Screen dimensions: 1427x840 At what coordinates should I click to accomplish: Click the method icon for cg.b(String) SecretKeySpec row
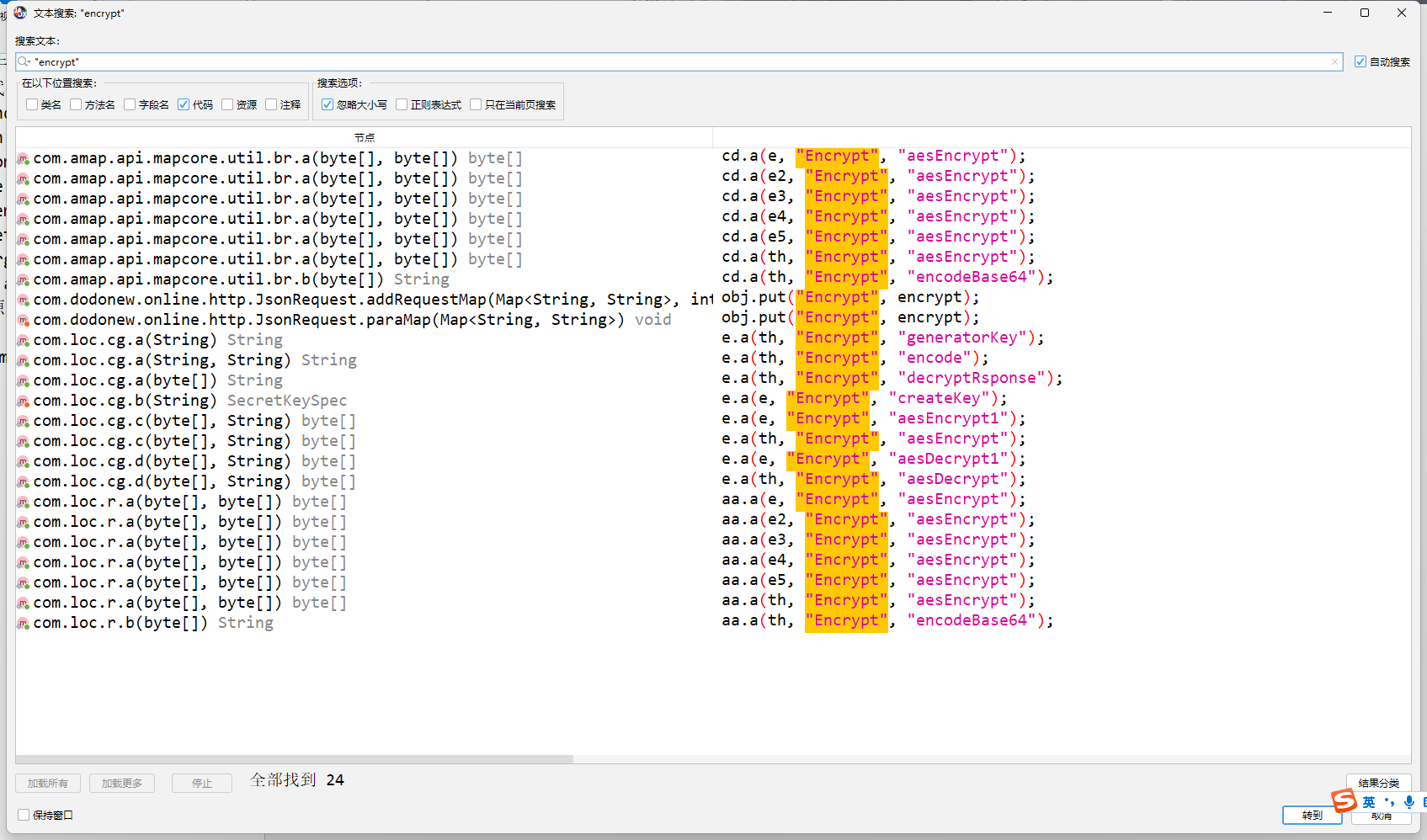(x=24, y=401)
